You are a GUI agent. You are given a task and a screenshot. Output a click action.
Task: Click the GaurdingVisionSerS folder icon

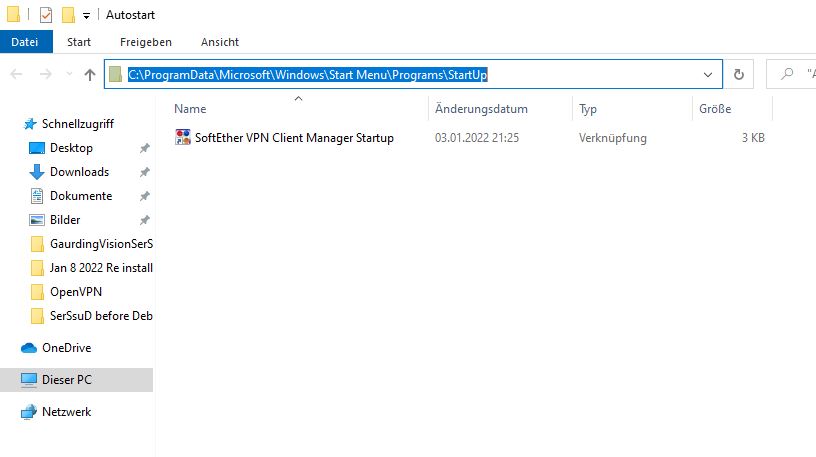(37, 244)
